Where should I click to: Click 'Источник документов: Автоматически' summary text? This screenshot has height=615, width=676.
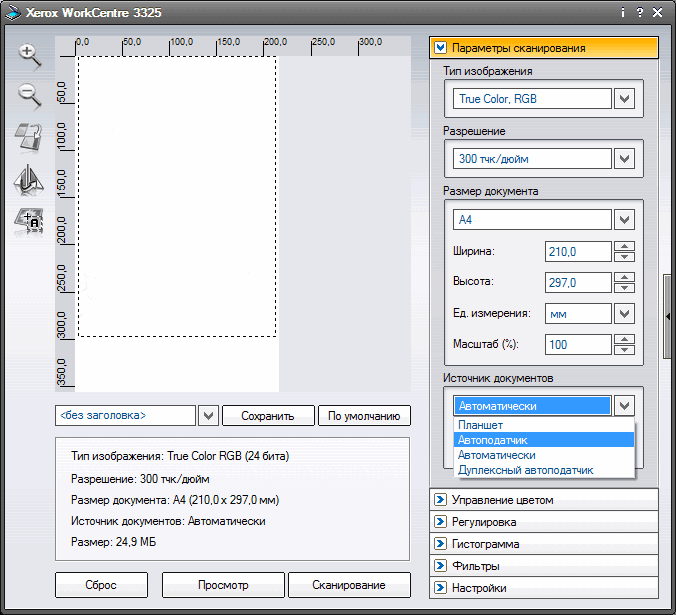[x=168, y=521]
